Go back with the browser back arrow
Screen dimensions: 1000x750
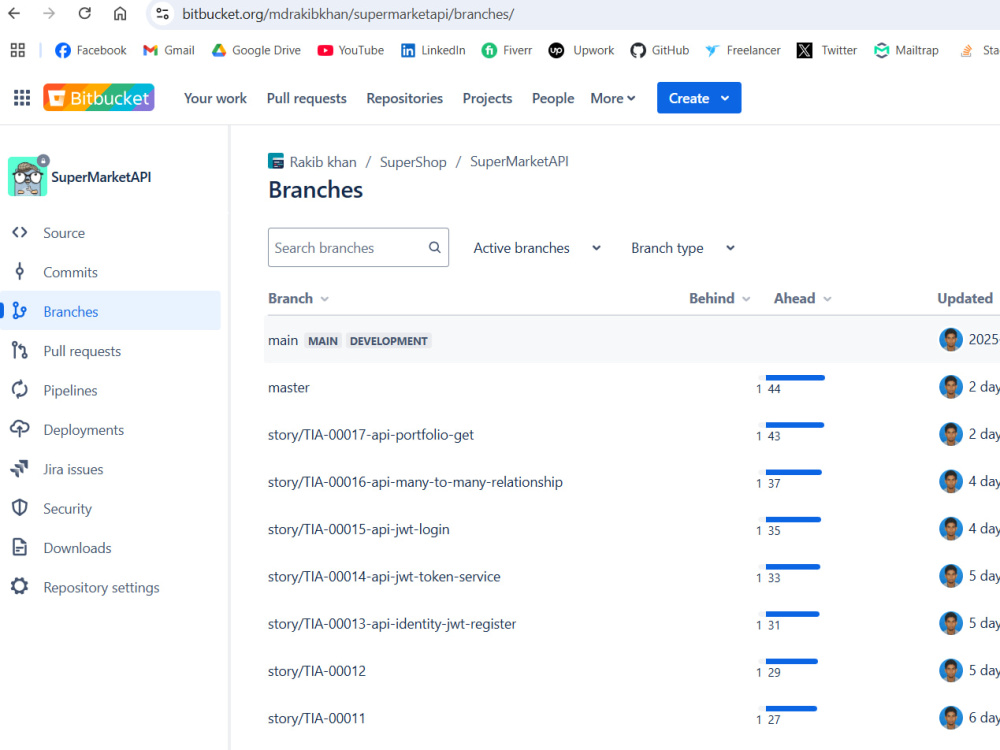point(14,13)
